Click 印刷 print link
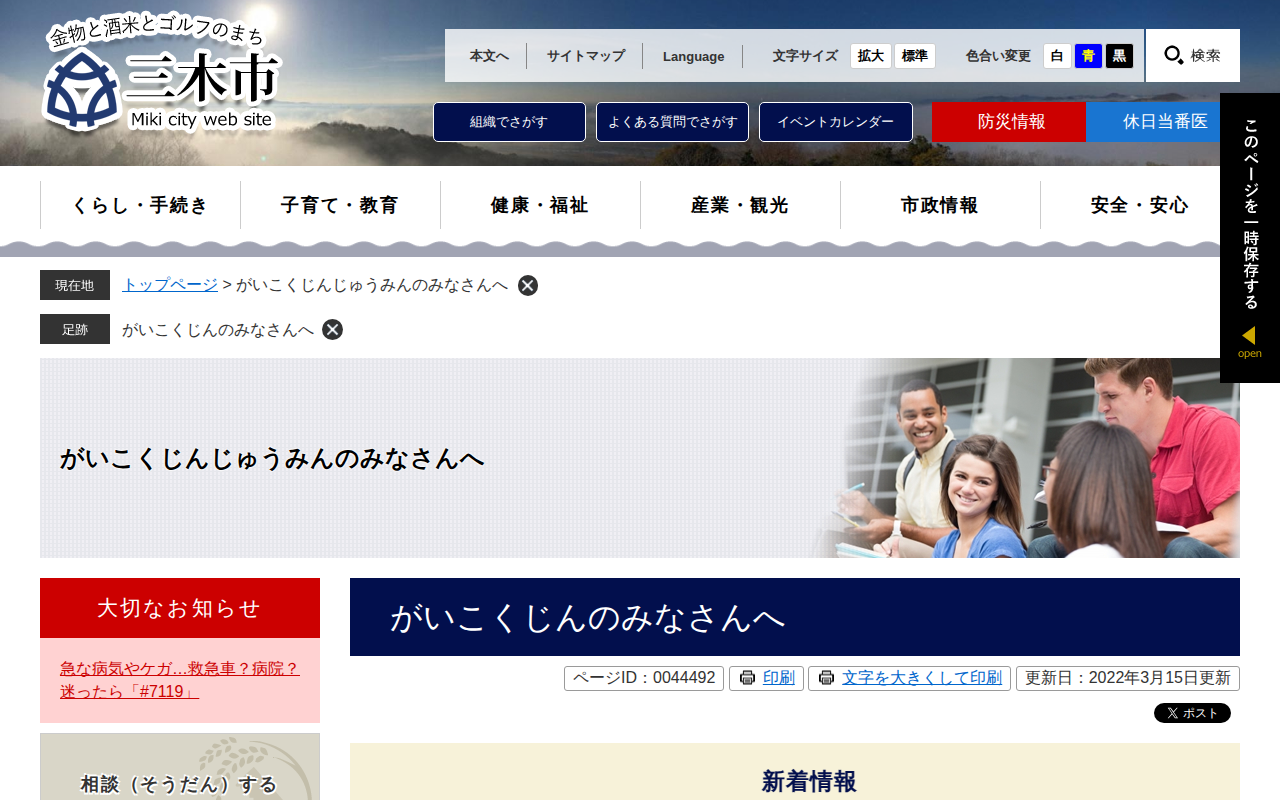Screen dimensions: 1280x800 click(779, 678)
